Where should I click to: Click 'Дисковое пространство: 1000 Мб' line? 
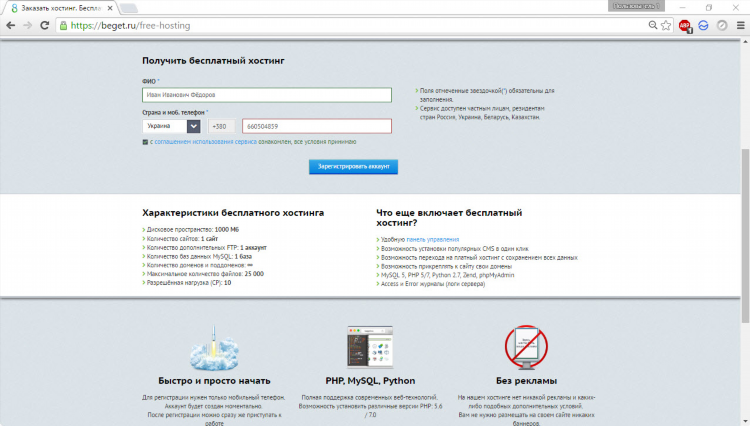191,229
